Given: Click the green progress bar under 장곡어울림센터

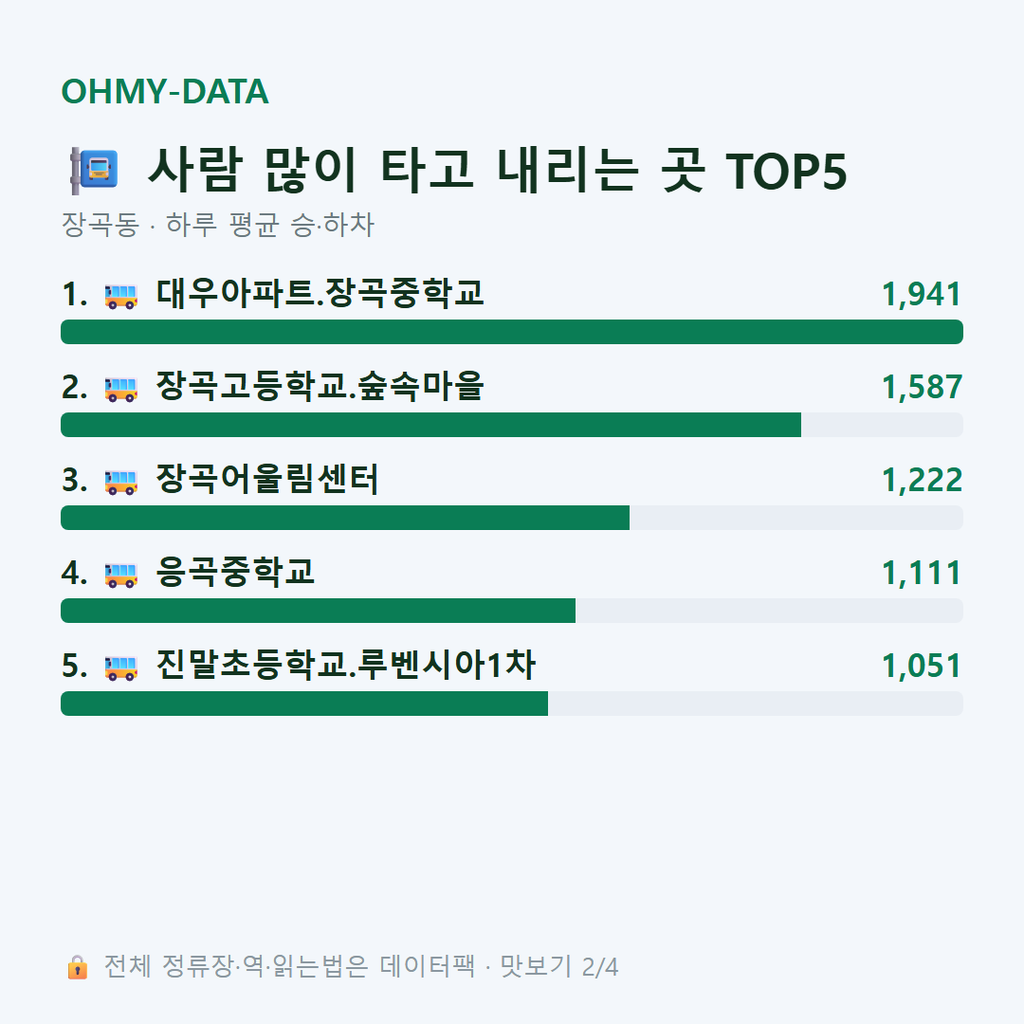Looking at the screenshot, I should click(x=345, y=518).
